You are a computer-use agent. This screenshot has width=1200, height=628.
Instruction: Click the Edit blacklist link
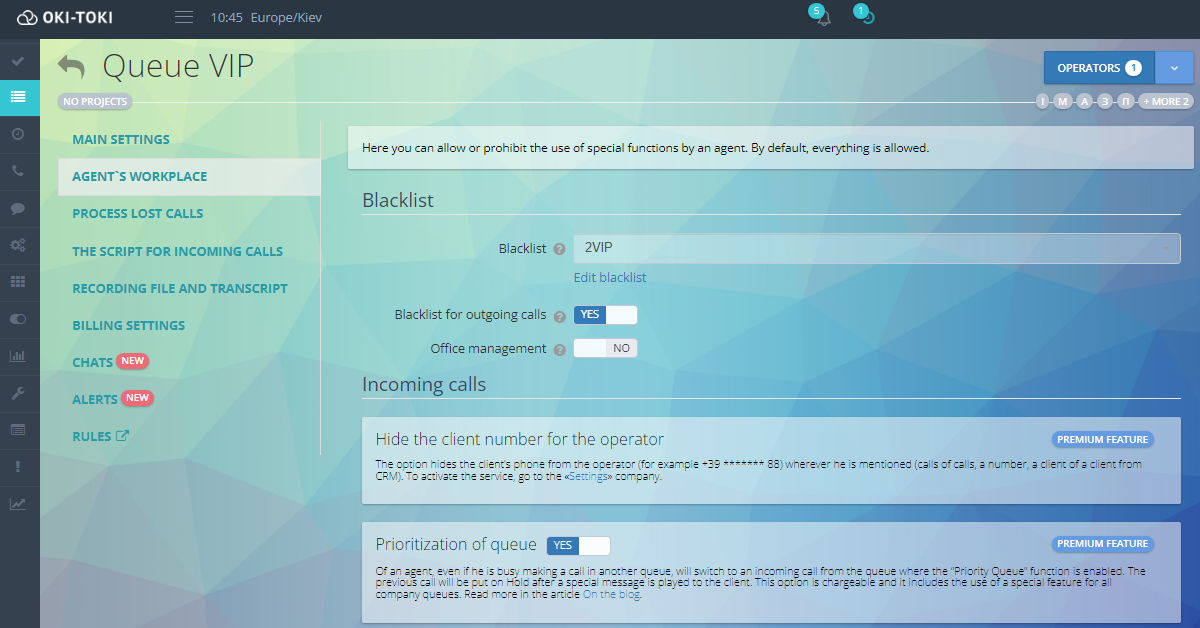610,277
